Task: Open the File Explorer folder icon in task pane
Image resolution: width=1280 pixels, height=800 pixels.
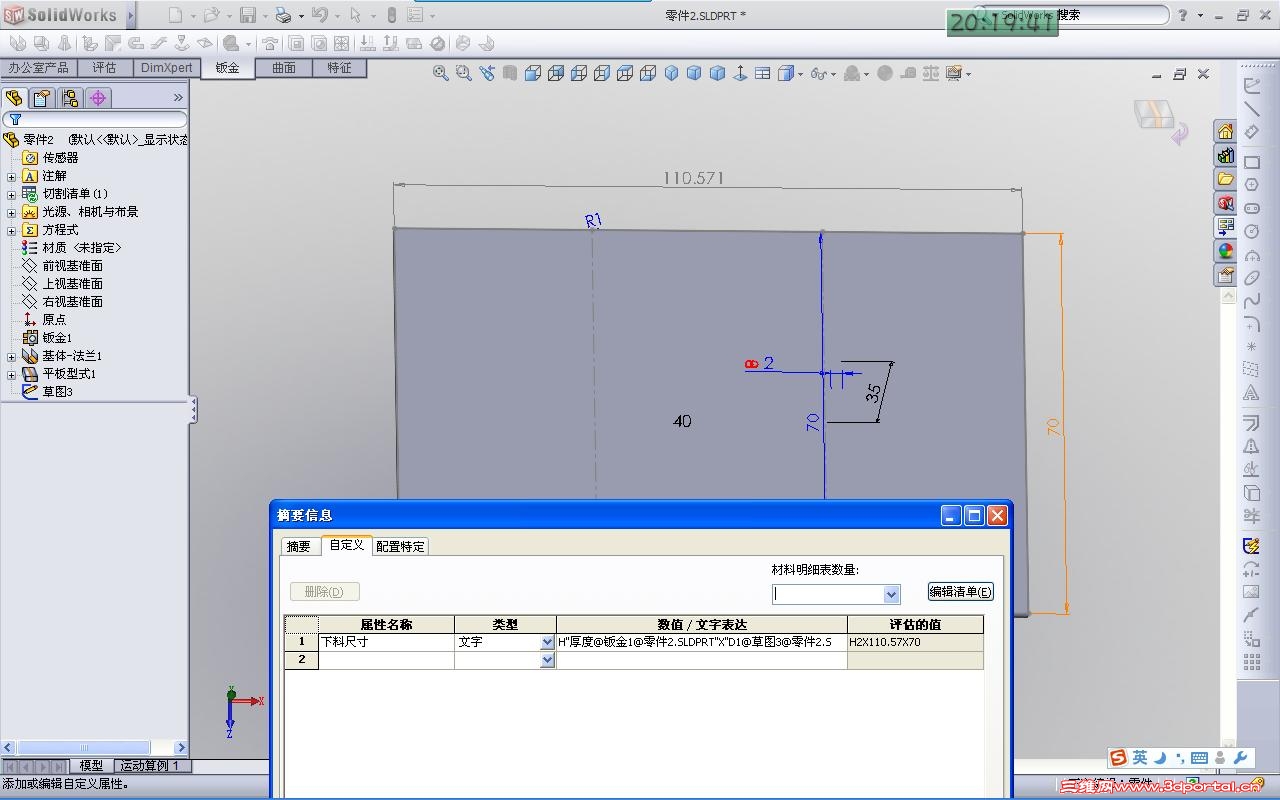Action: click(x=1225, y=179)
